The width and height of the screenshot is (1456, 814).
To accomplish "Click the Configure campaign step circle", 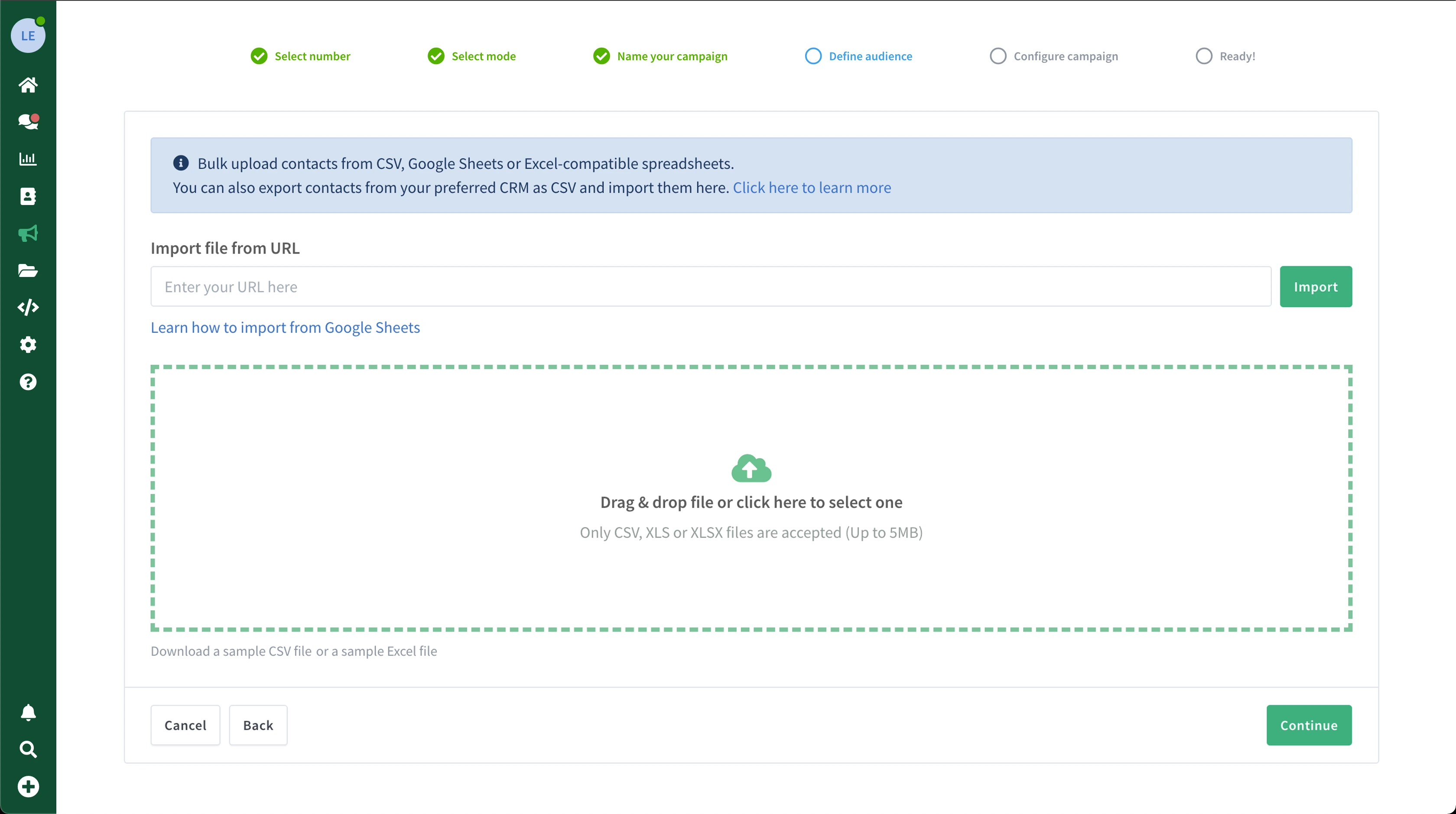I will (998, 56).
